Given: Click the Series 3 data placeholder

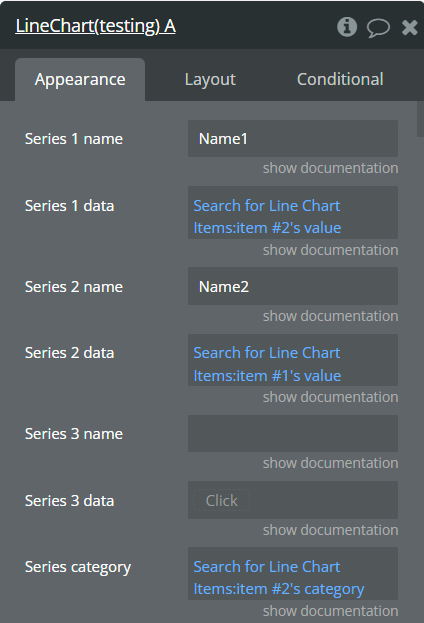Looking at the screenshot, I should pos(221,500).
